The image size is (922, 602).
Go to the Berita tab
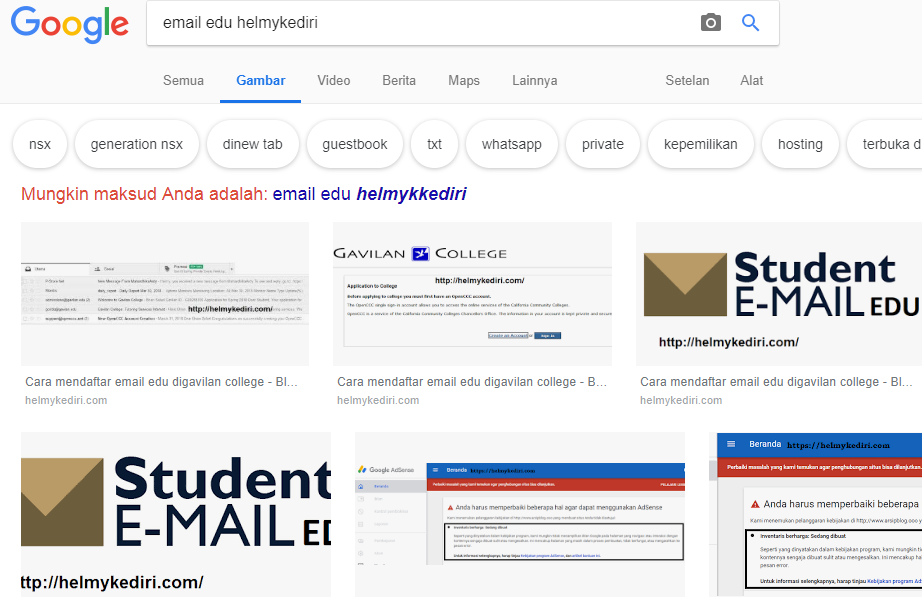pyautogui.click(x=399, y=81)
